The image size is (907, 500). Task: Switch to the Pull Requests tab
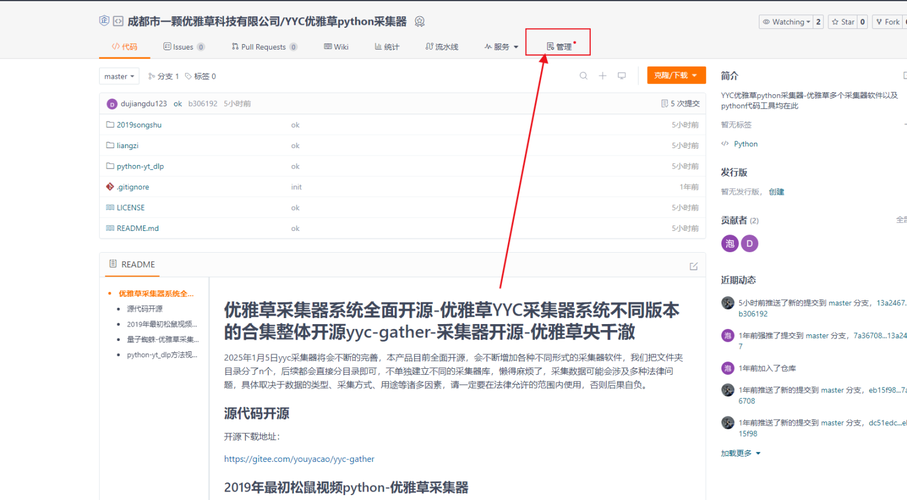[x=264, y=46]
